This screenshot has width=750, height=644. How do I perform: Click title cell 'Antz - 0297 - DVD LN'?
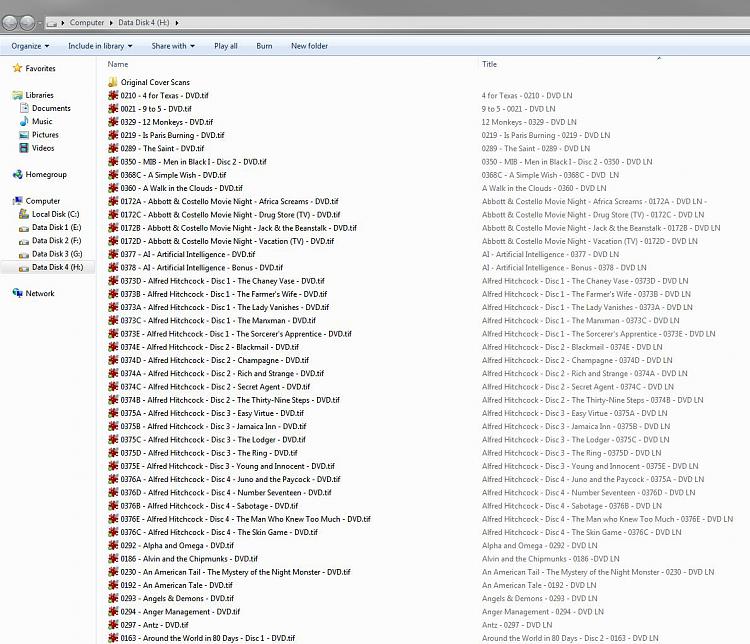(517, 625)
